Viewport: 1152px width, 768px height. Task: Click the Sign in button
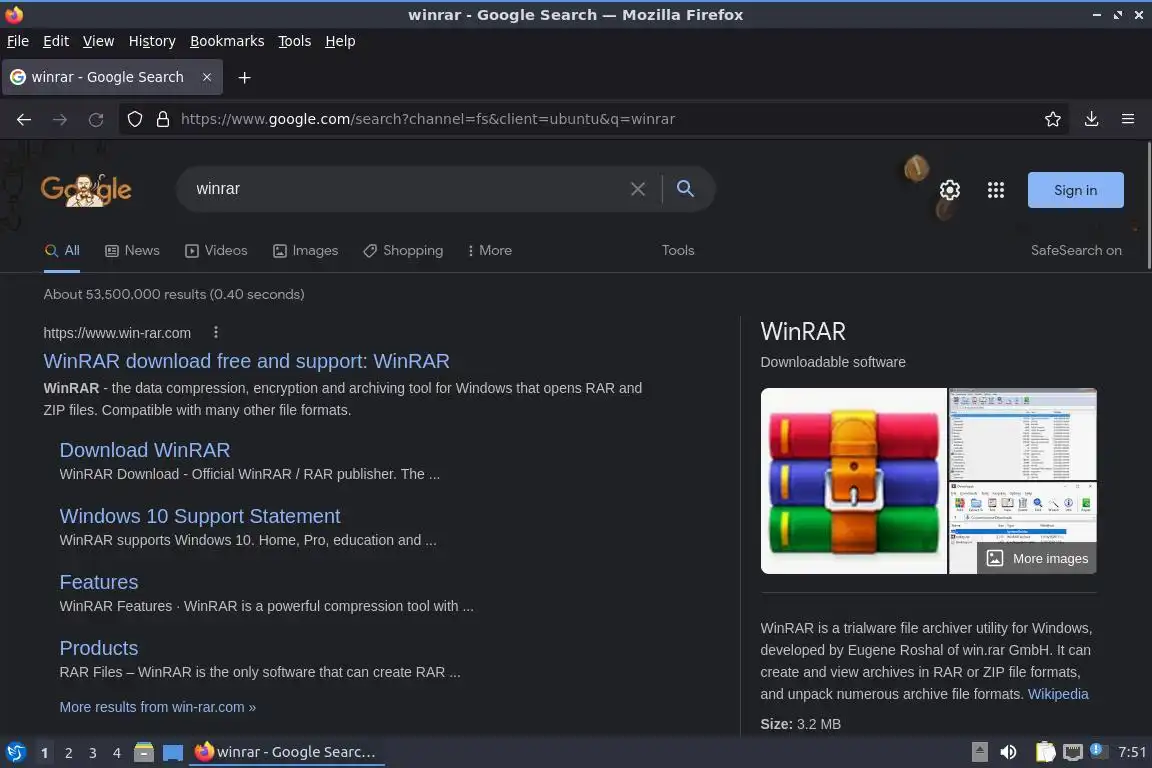pos(1076,190)
